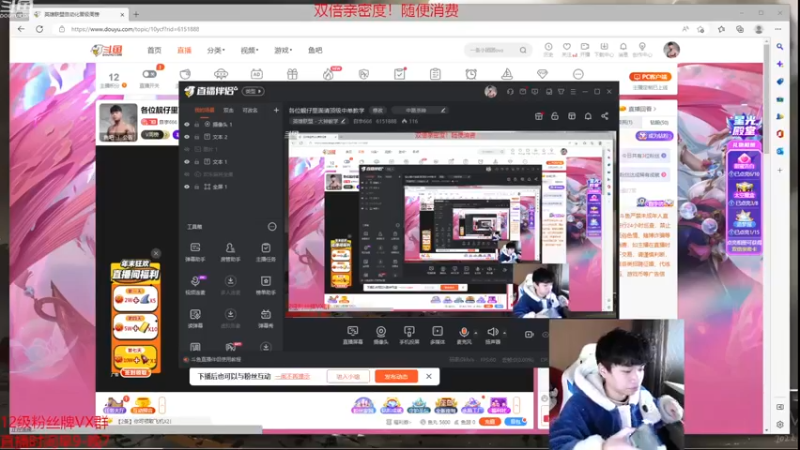Click the browser refresh button
This screenshot has height=450, width=800.
39,29
